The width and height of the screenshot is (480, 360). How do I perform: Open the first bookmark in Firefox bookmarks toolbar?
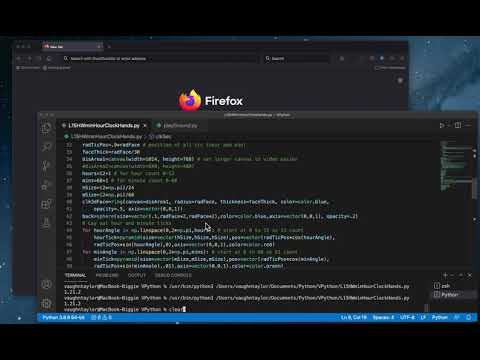[28, 68]
